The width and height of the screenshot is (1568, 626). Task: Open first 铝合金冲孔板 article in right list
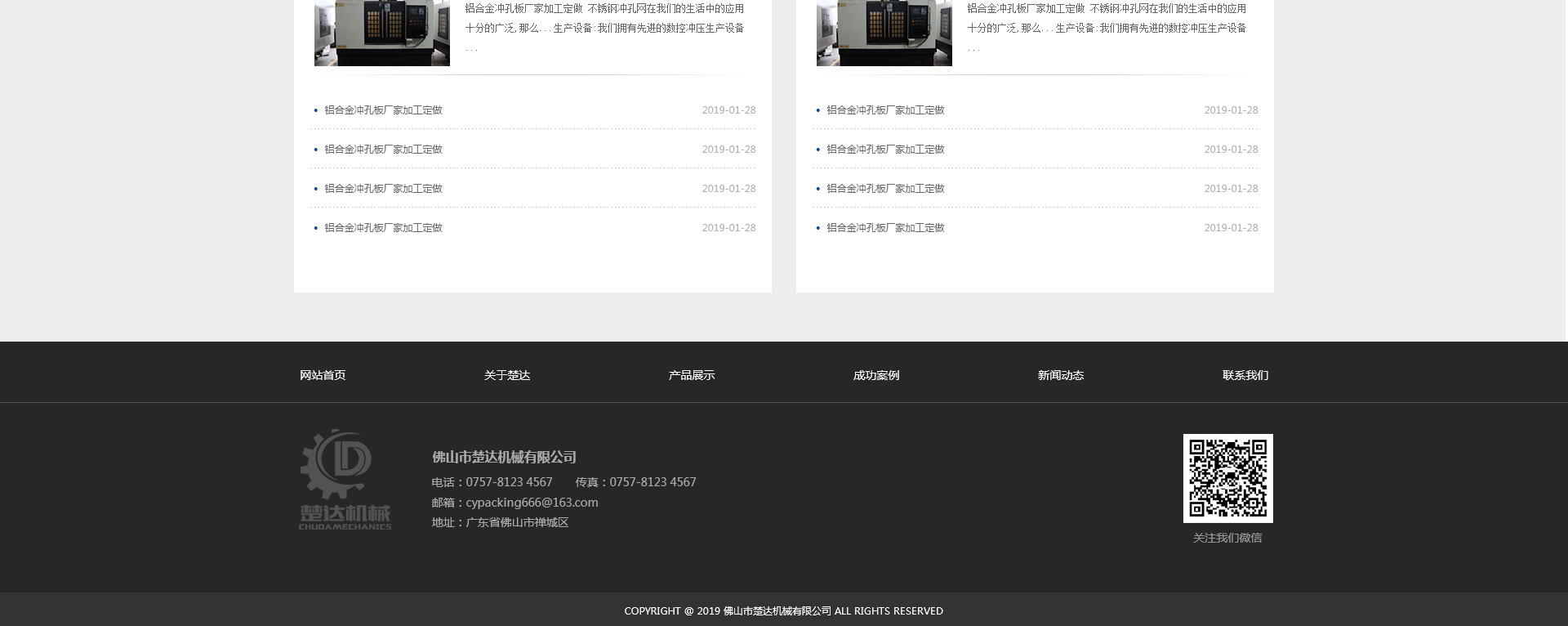click(x=885, y=110)
